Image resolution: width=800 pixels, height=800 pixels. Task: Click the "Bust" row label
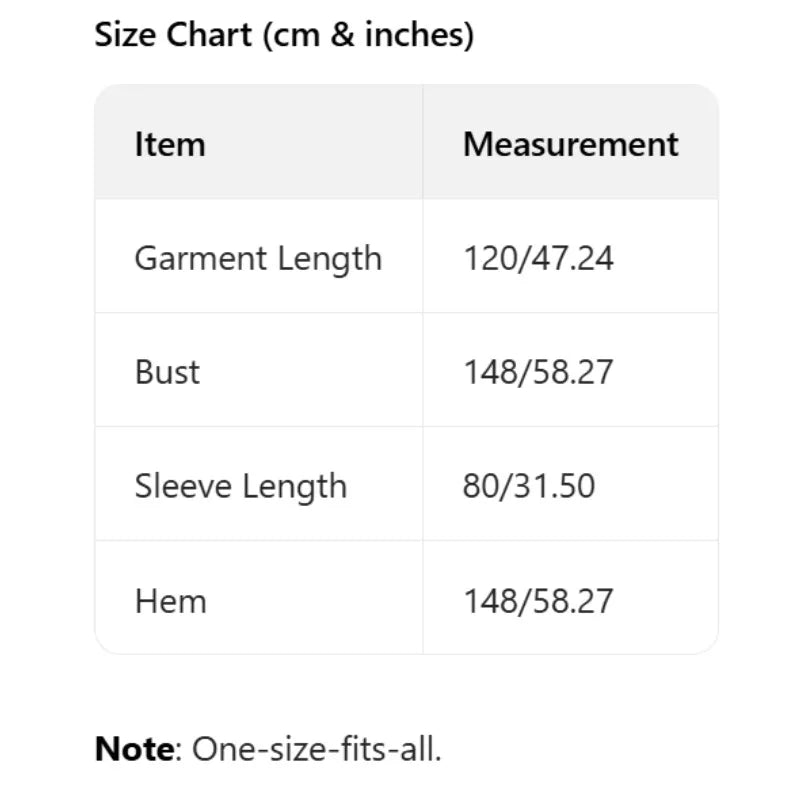[167, 372]
